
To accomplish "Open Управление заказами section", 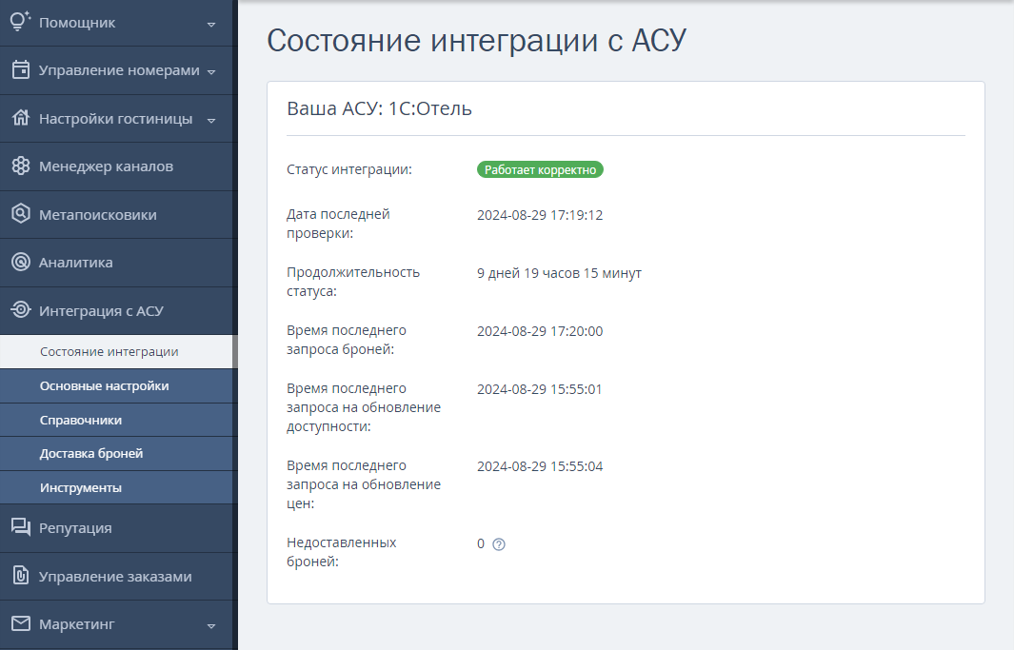I will click(x=118, y=576).
